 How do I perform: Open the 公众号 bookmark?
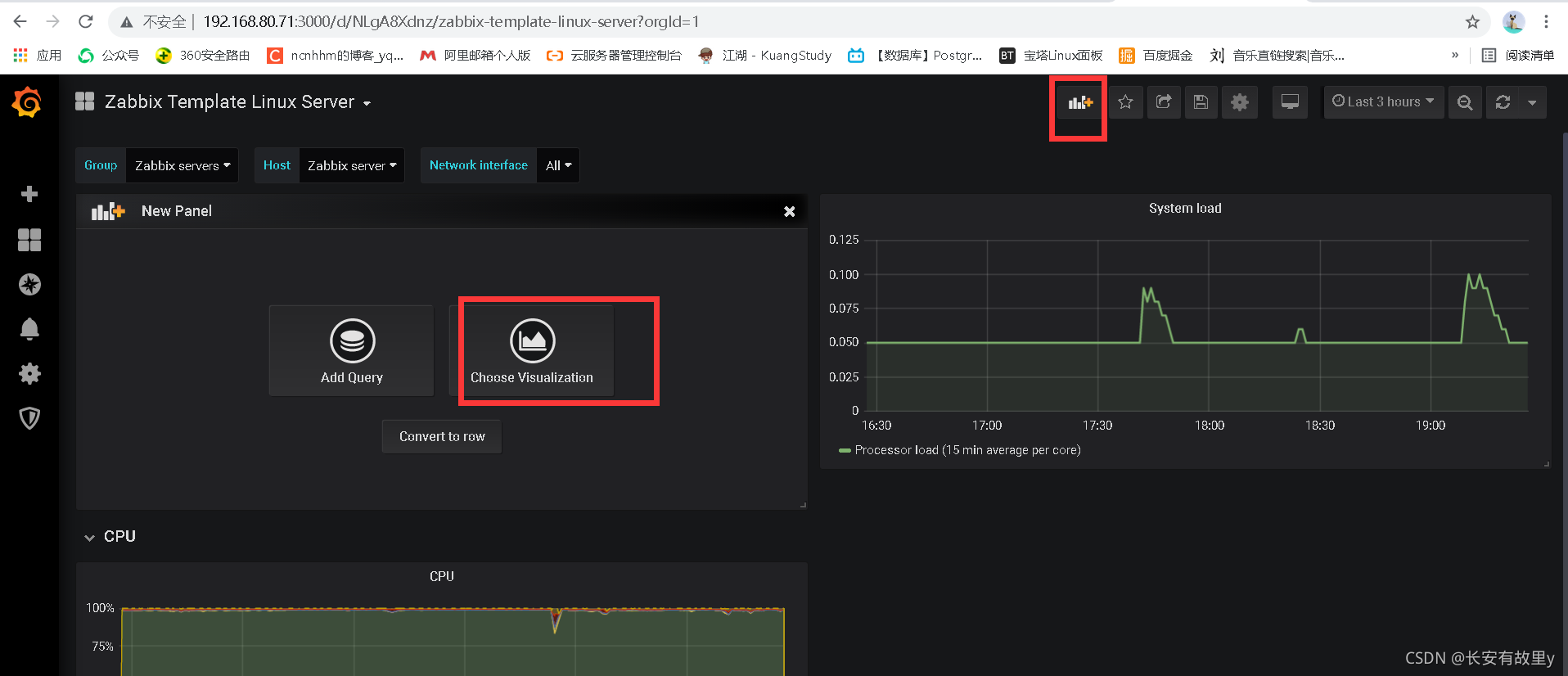(x=108, y=56)
